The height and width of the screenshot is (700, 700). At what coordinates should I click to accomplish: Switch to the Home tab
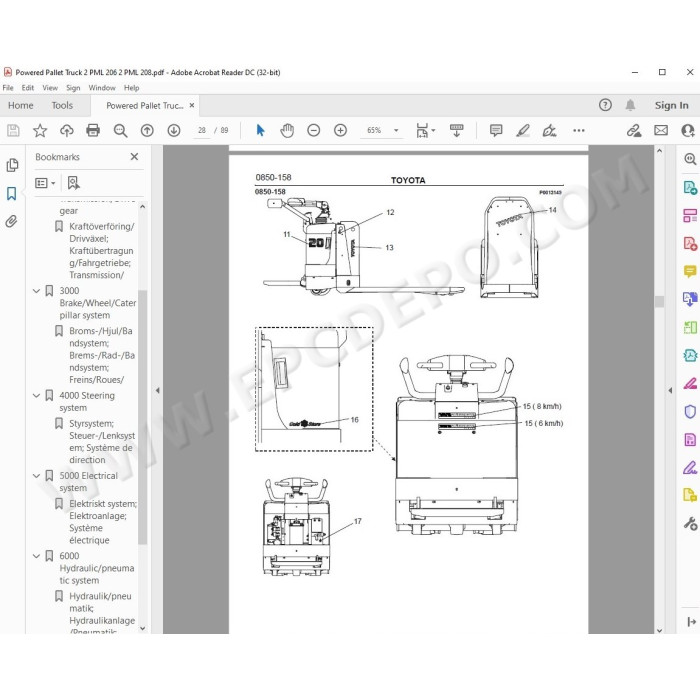[x=21, y=105]
